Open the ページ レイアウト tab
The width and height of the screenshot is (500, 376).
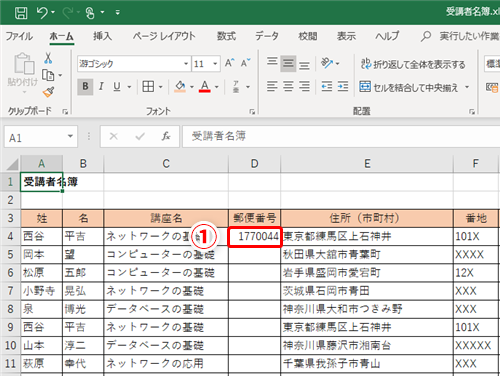(164, 36)
